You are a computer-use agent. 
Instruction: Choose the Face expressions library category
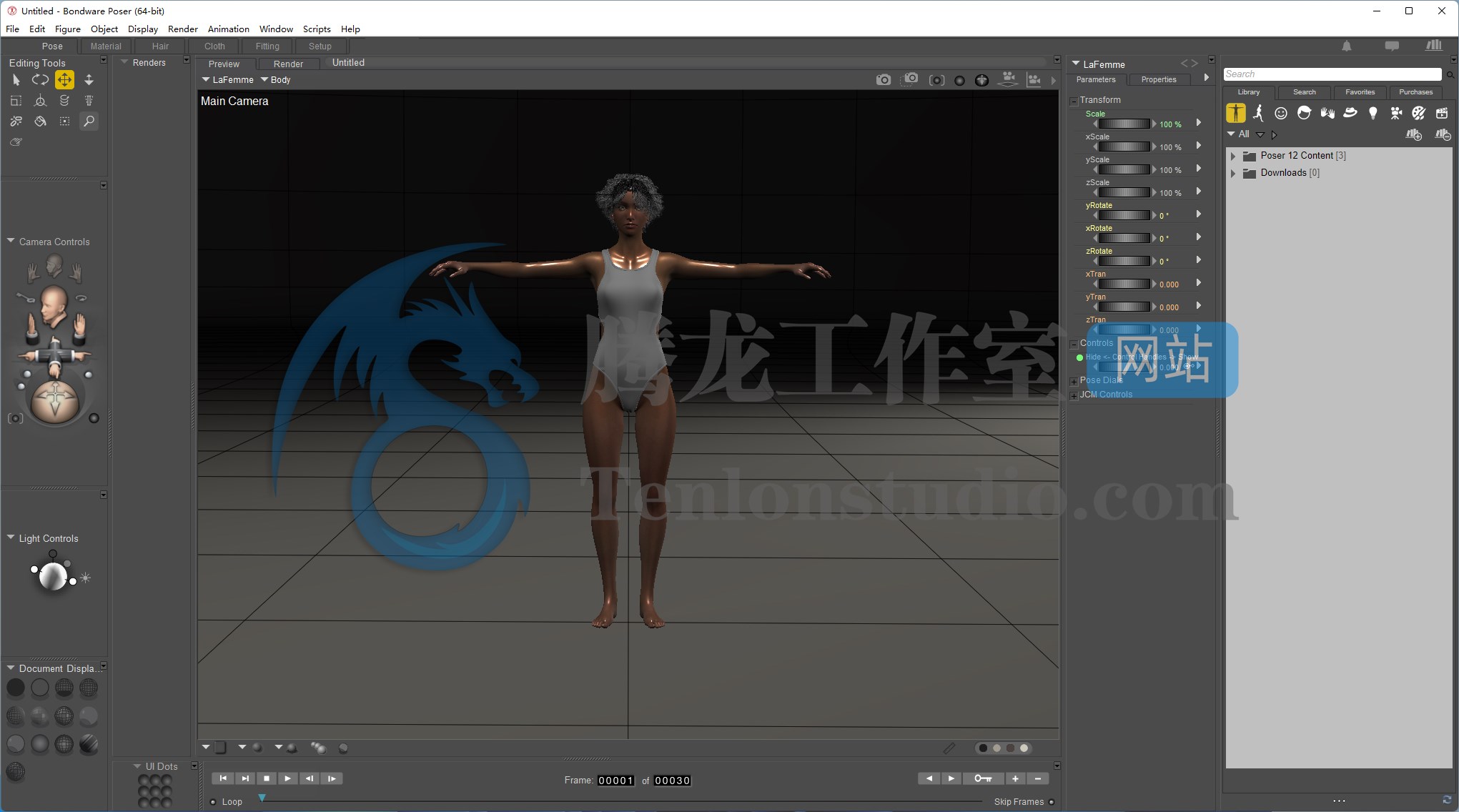pos(1281,113)
